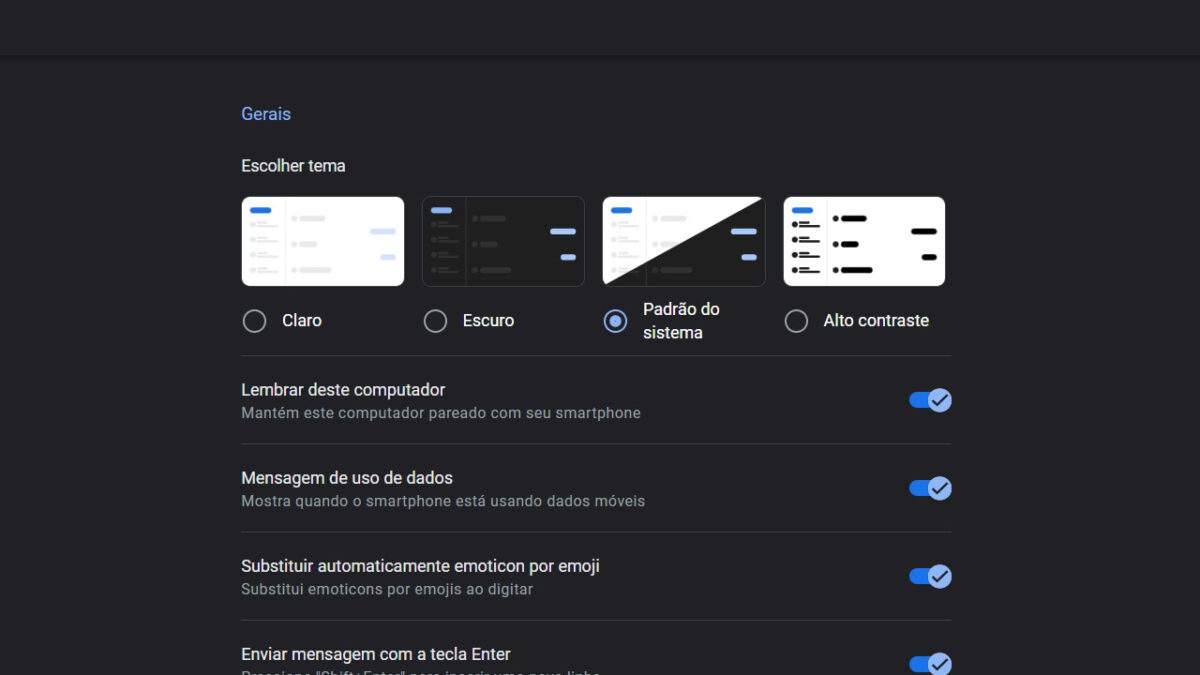Click the Escolher tema heading

(x=293, y=165)
